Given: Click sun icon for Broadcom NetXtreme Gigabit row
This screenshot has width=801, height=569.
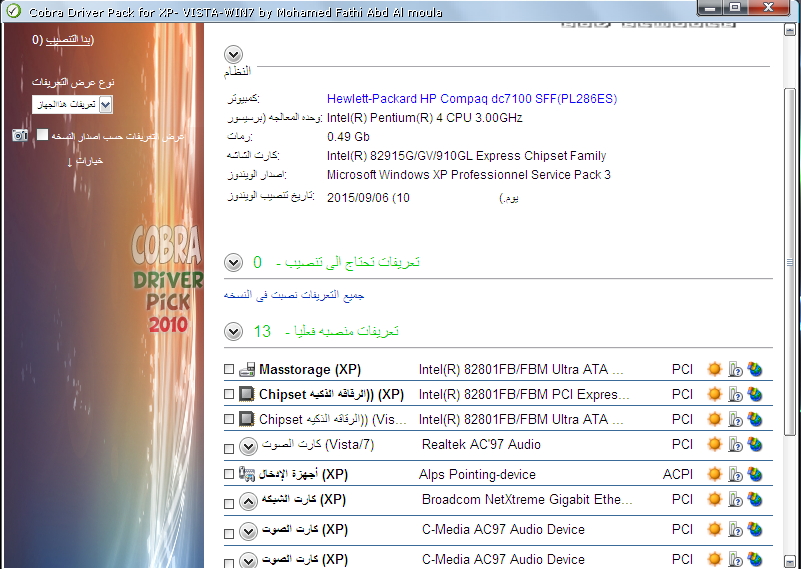Looking at the screenshot, I should click(x=715, y=499).
